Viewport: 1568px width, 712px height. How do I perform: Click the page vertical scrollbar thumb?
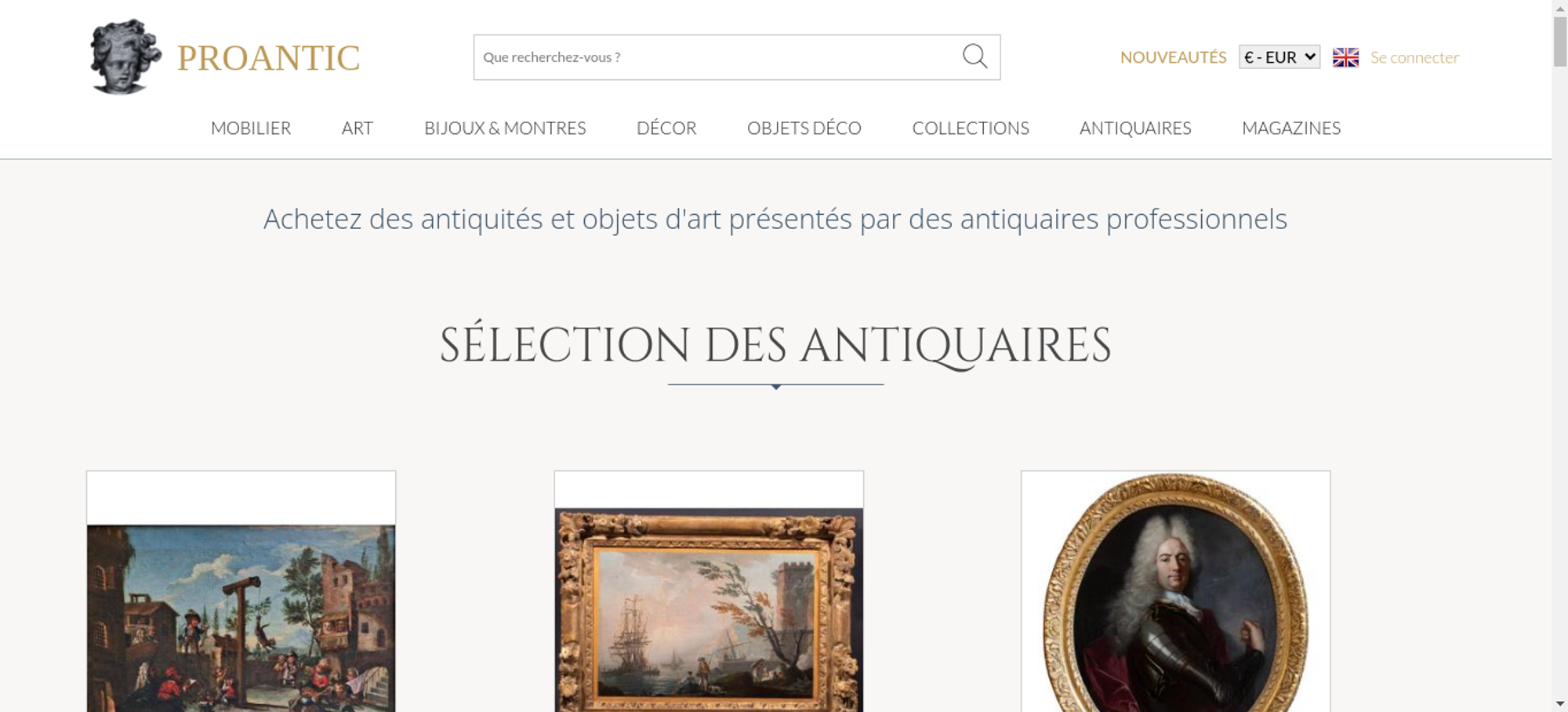(x=1560, y=42)
